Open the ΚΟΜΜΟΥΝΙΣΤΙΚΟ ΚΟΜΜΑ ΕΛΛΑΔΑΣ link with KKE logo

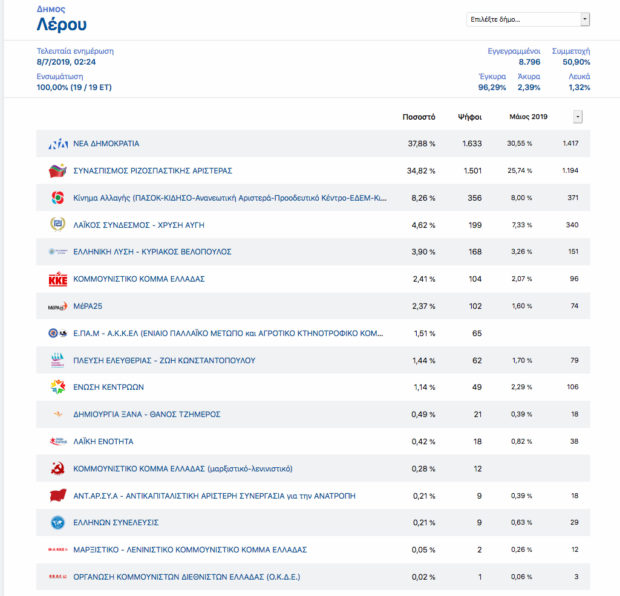pyautogui.click(x=139, y=279)
